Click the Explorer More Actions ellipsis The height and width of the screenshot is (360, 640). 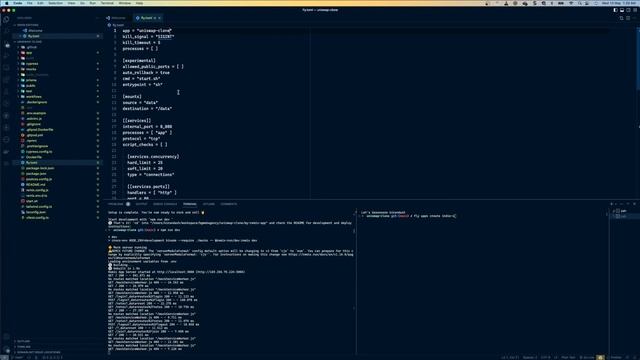pyautogui.click(x=97, y=18)
